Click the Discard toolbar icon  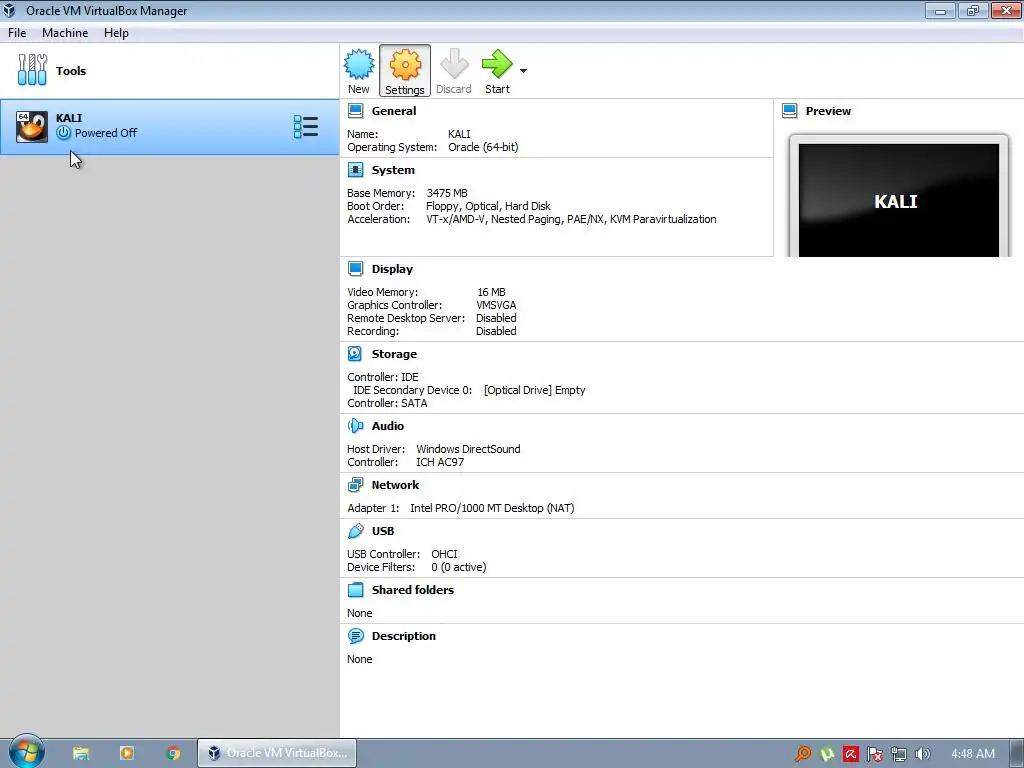point(454,65)
